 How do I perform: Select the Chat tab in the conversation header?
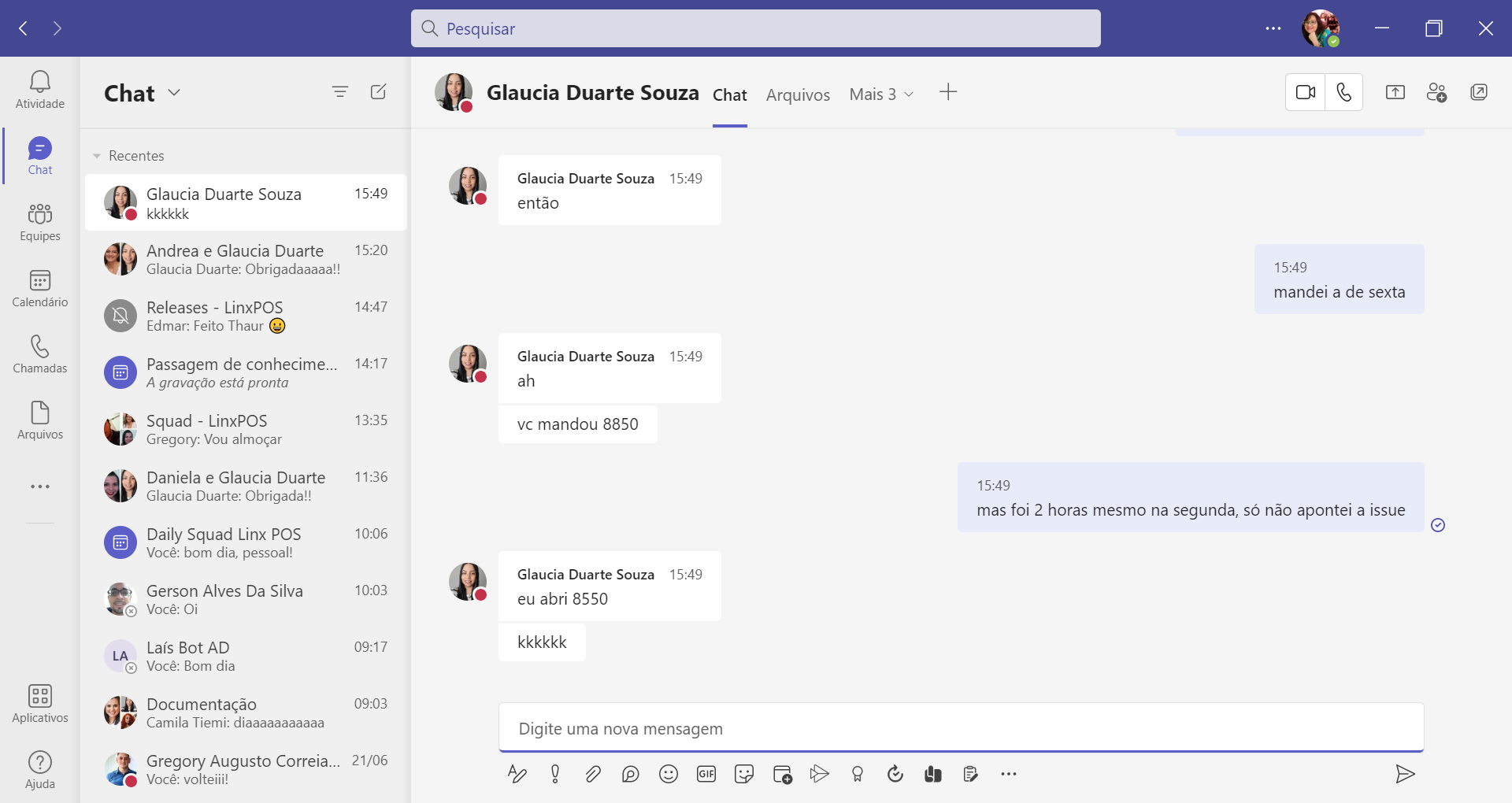[x=730, y=94]
